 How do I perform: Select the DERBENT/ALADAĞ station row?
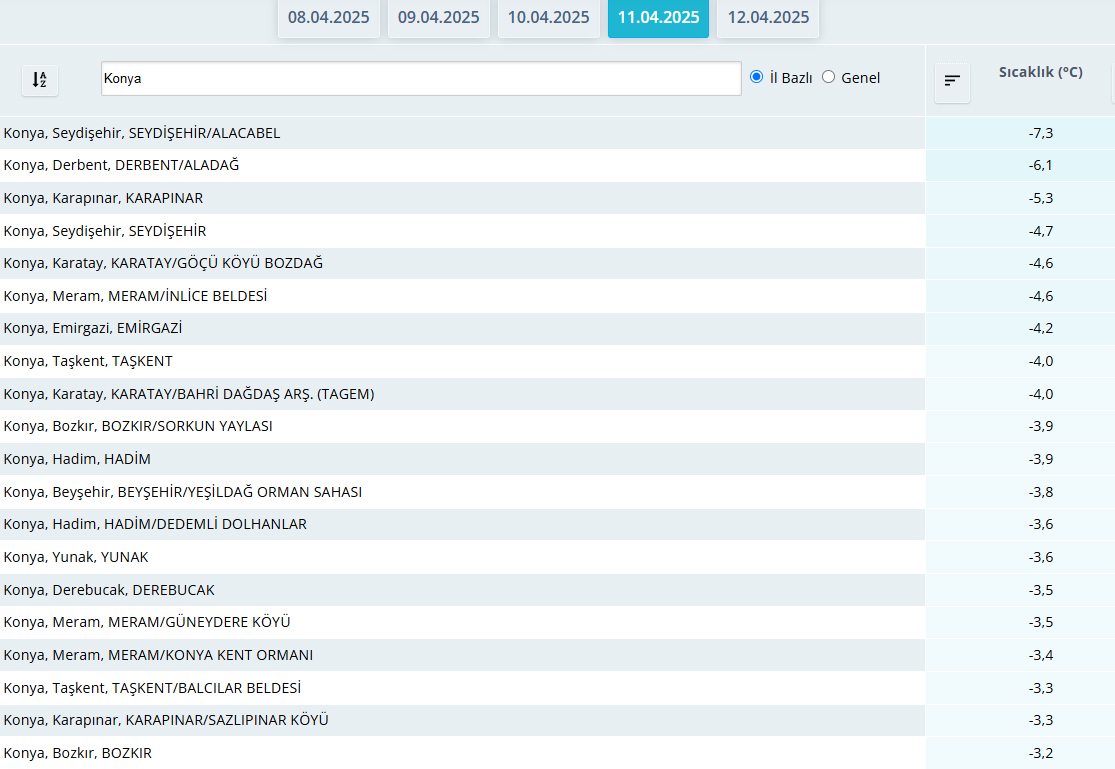click(122, 165)
